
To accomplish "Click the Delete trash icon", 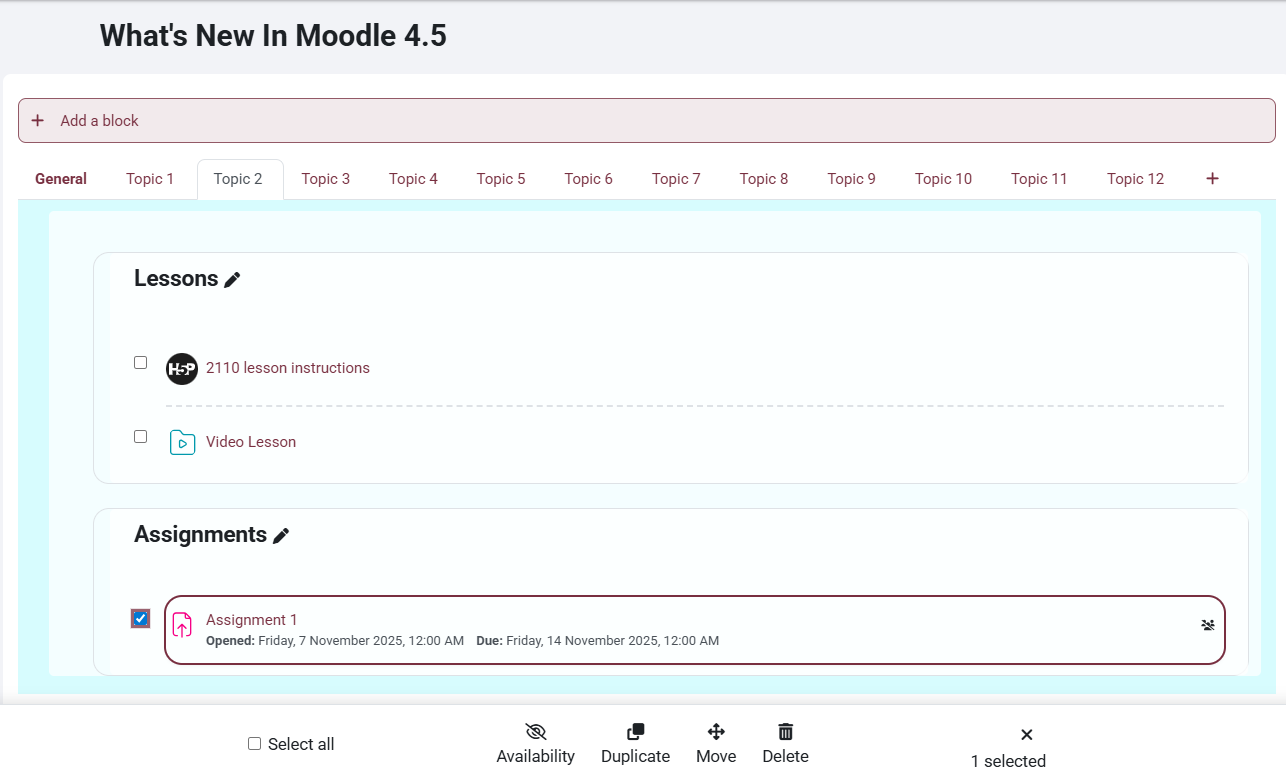I will (786, 732).
